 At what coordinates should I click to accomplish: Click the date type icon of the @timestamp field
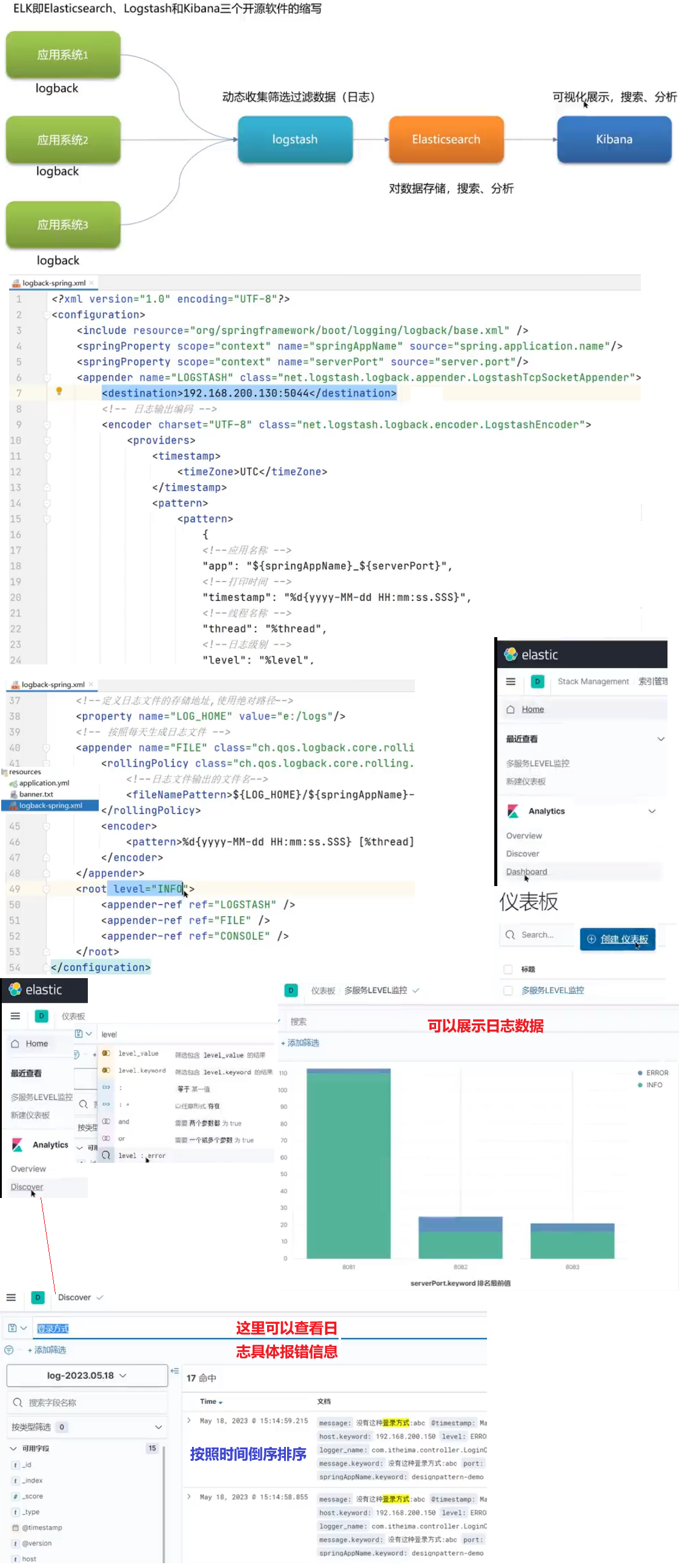[15, 1527]
